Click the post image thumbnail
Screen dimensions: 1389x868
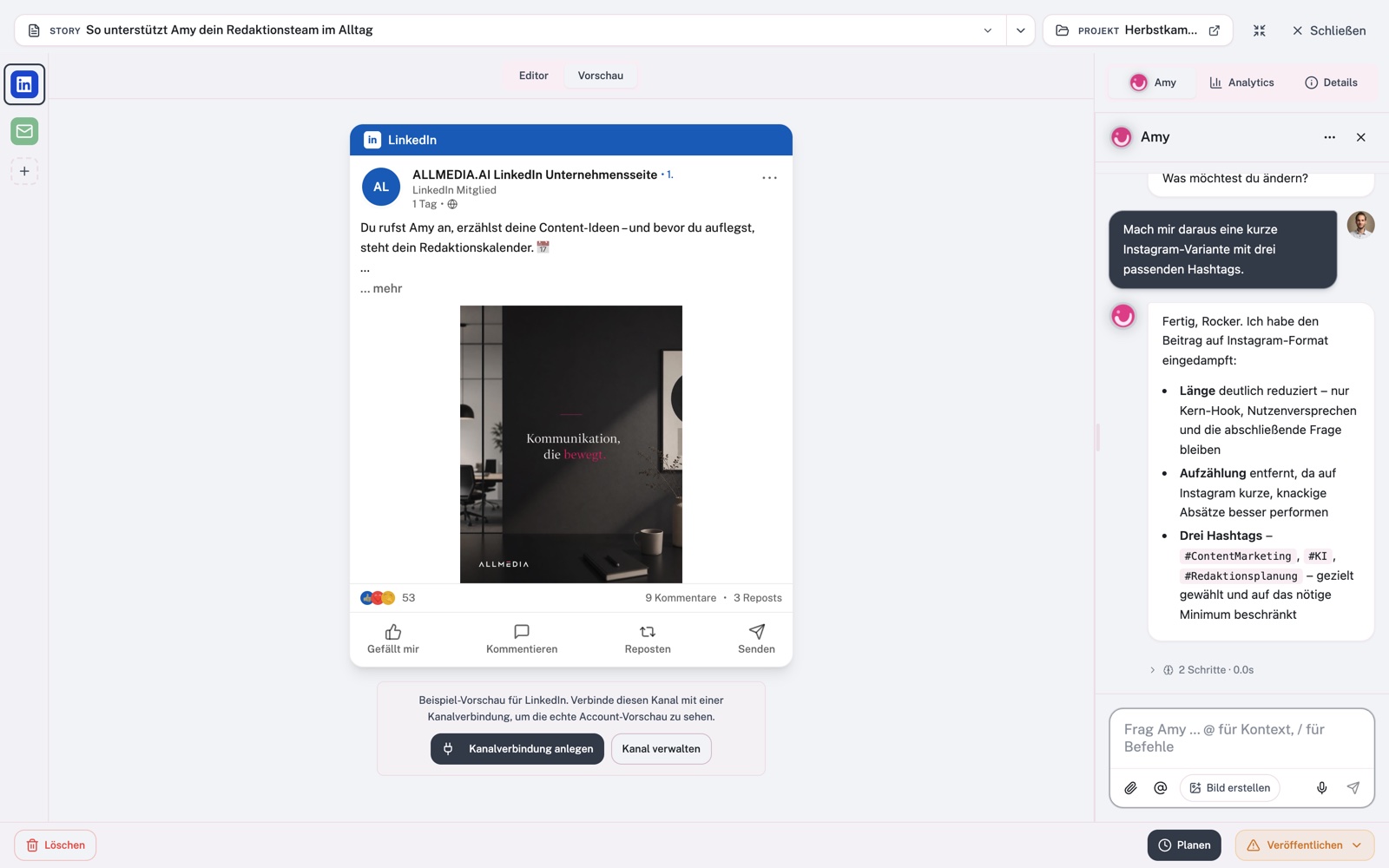click(x=571, y=444)
